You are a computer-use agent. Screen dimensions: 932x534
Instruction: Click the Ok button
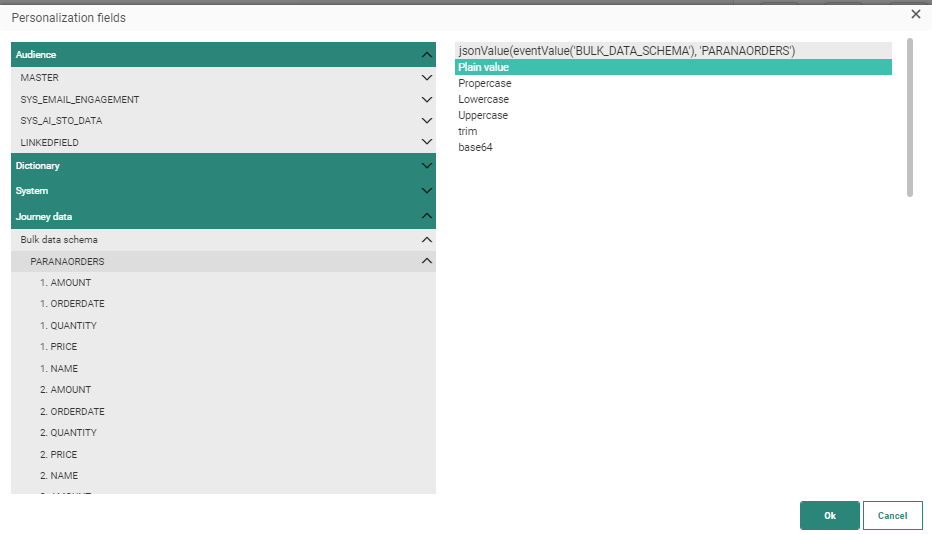[x=829, y=515]
